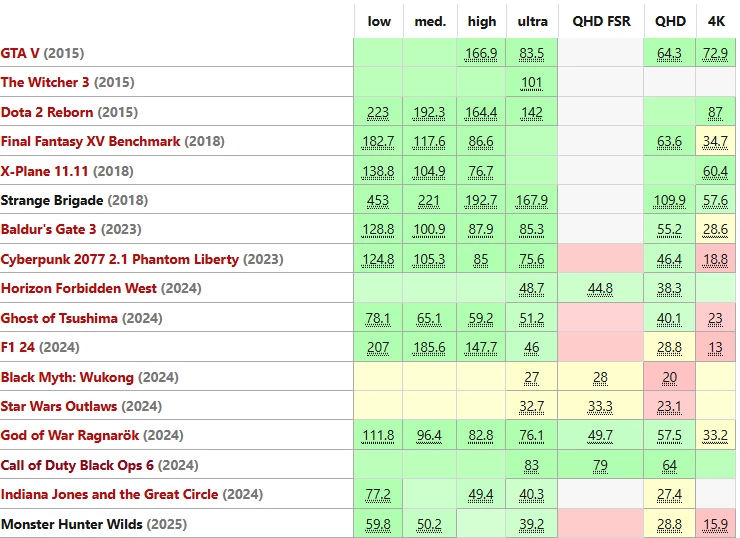Click Strange Brigade ultra value 167.9

[x=531, y=201]
